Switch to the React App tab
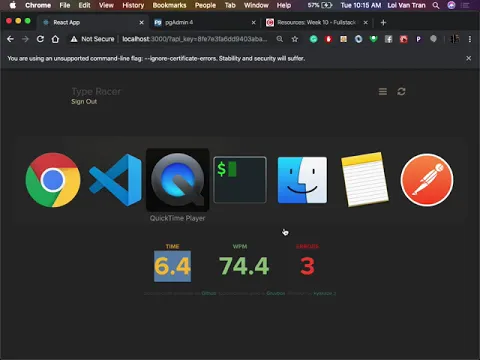480x360 pixels. 92,22
